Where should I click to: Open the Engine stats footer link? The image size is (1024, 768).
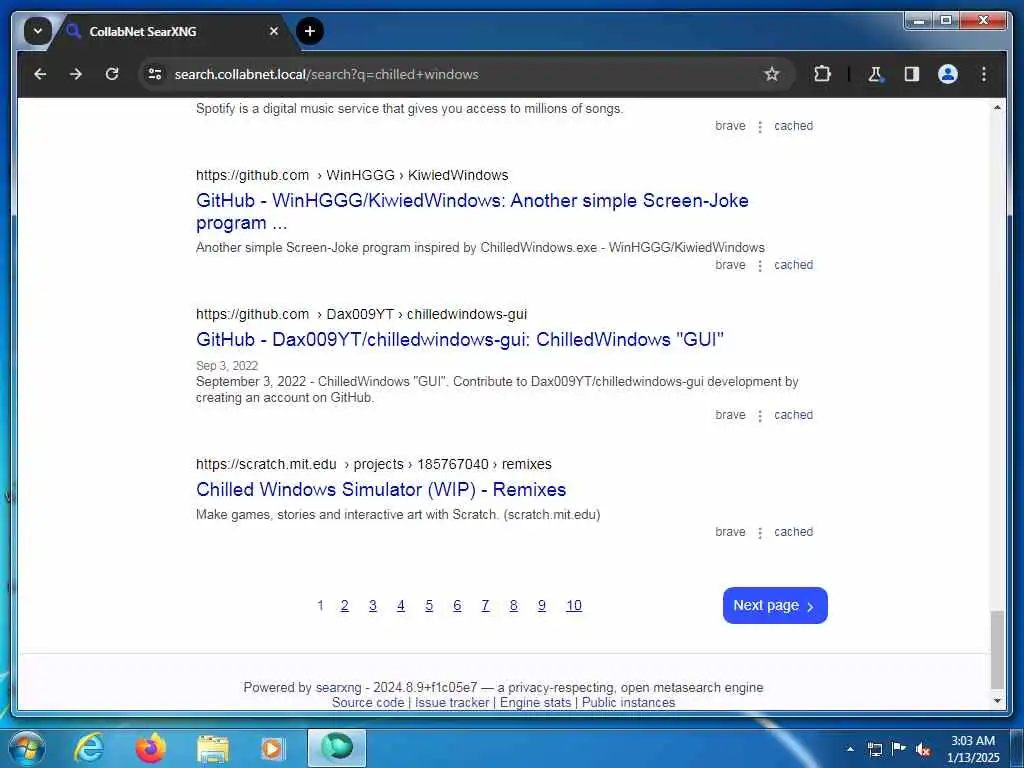(535, 703)
